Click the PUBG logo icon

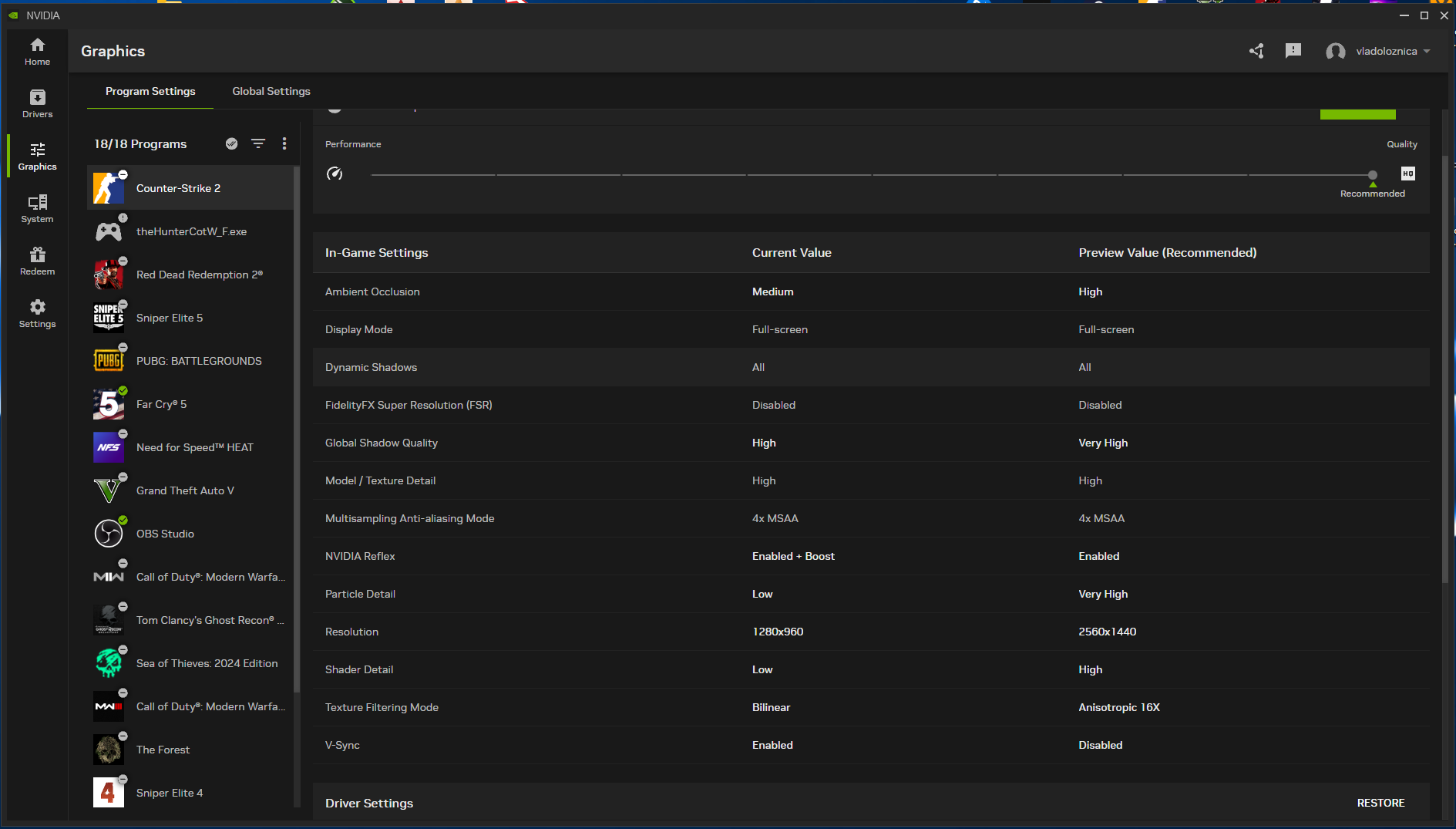click(109, 361)
